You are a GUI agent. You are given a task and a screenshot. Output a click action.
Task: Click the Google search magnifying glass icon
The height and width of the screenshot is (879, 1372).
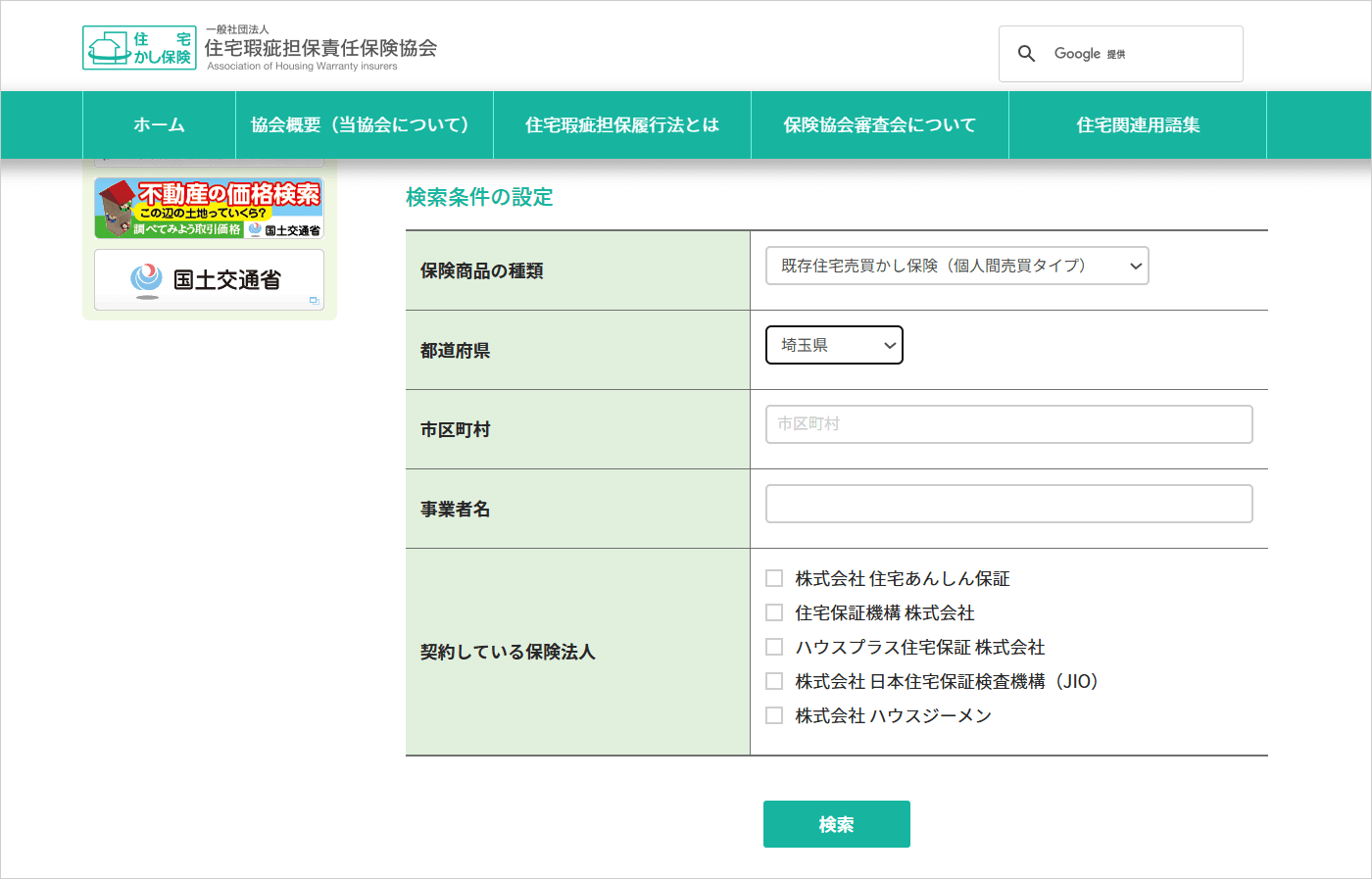coord(1026,53)
